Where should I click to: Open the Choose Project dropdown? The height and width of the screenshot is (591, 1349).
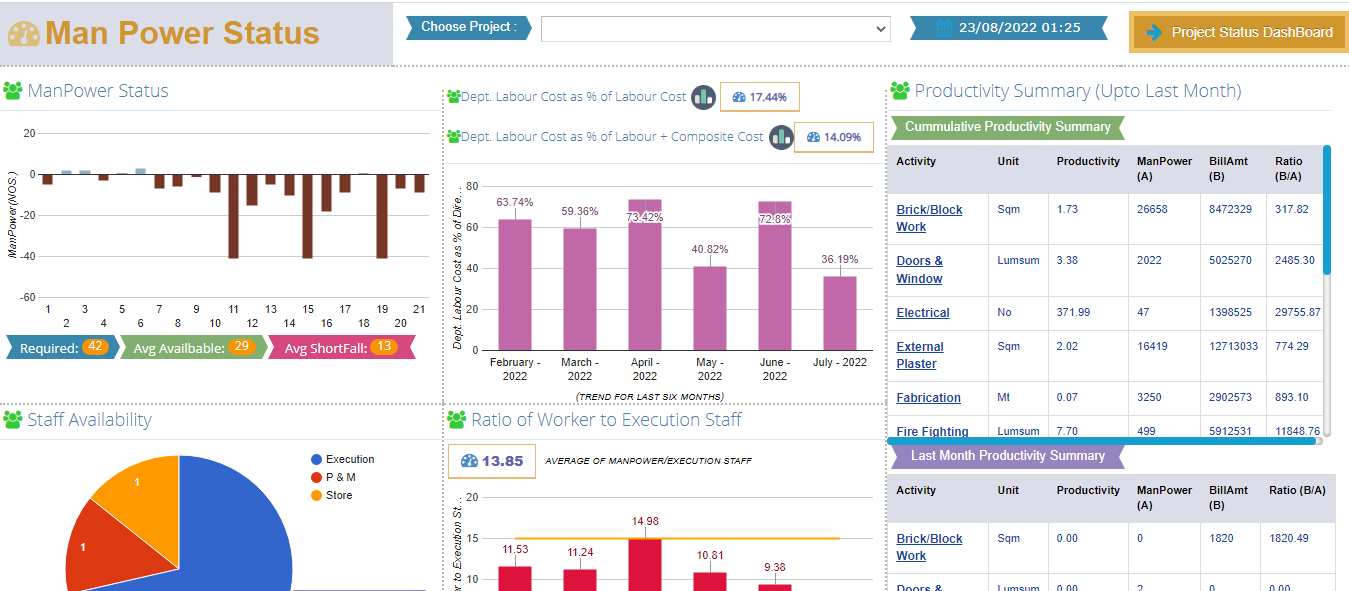[x=715, y=29]
